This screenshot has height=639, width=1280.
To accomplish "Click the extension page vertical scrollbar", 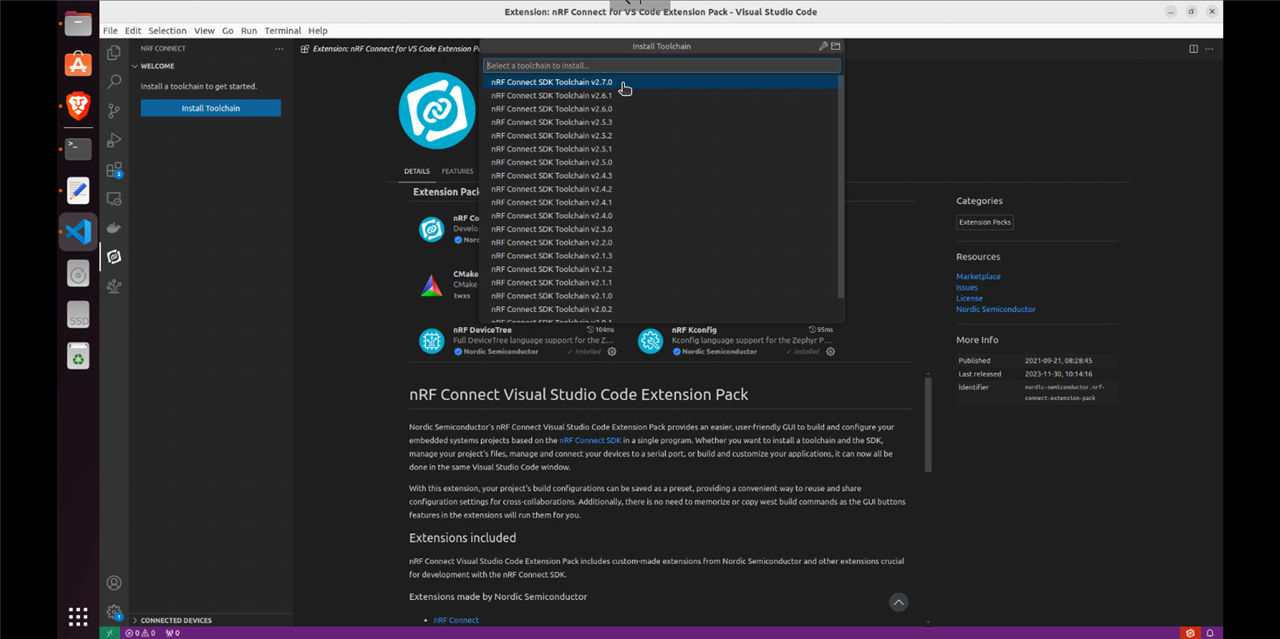I will click(929, 423).
